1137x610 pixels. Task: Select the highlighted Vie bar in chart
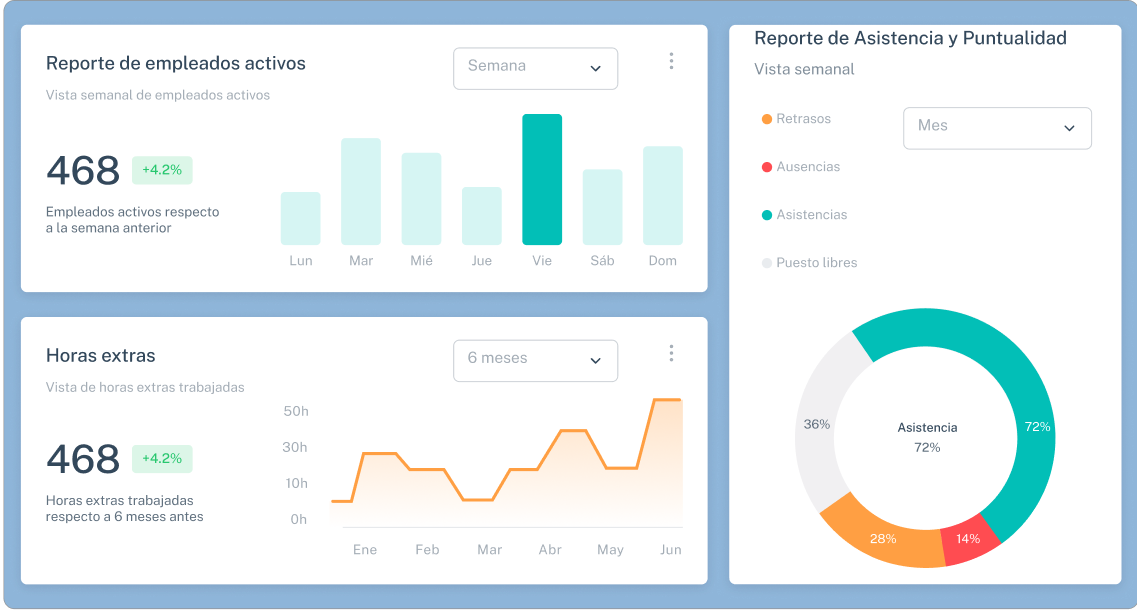click(542, 180)
